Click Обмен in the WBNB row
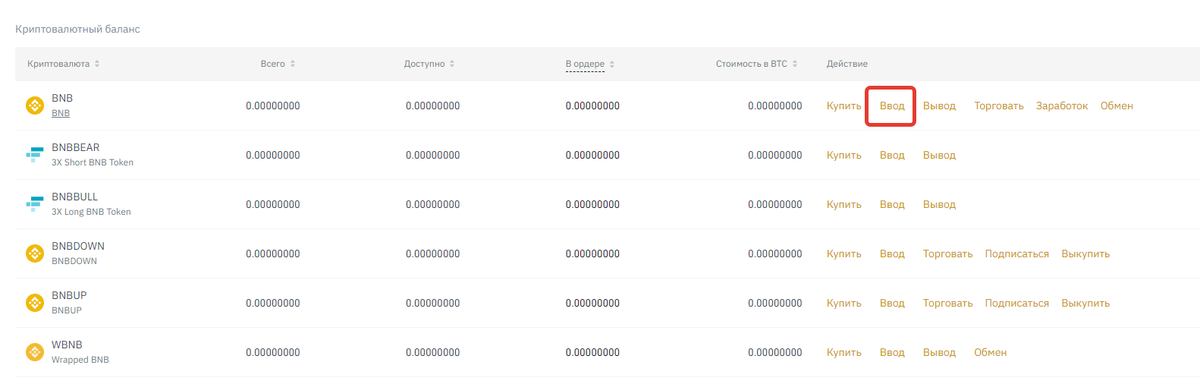Viewport: 1200px width, 384px height. coord(990,352)
